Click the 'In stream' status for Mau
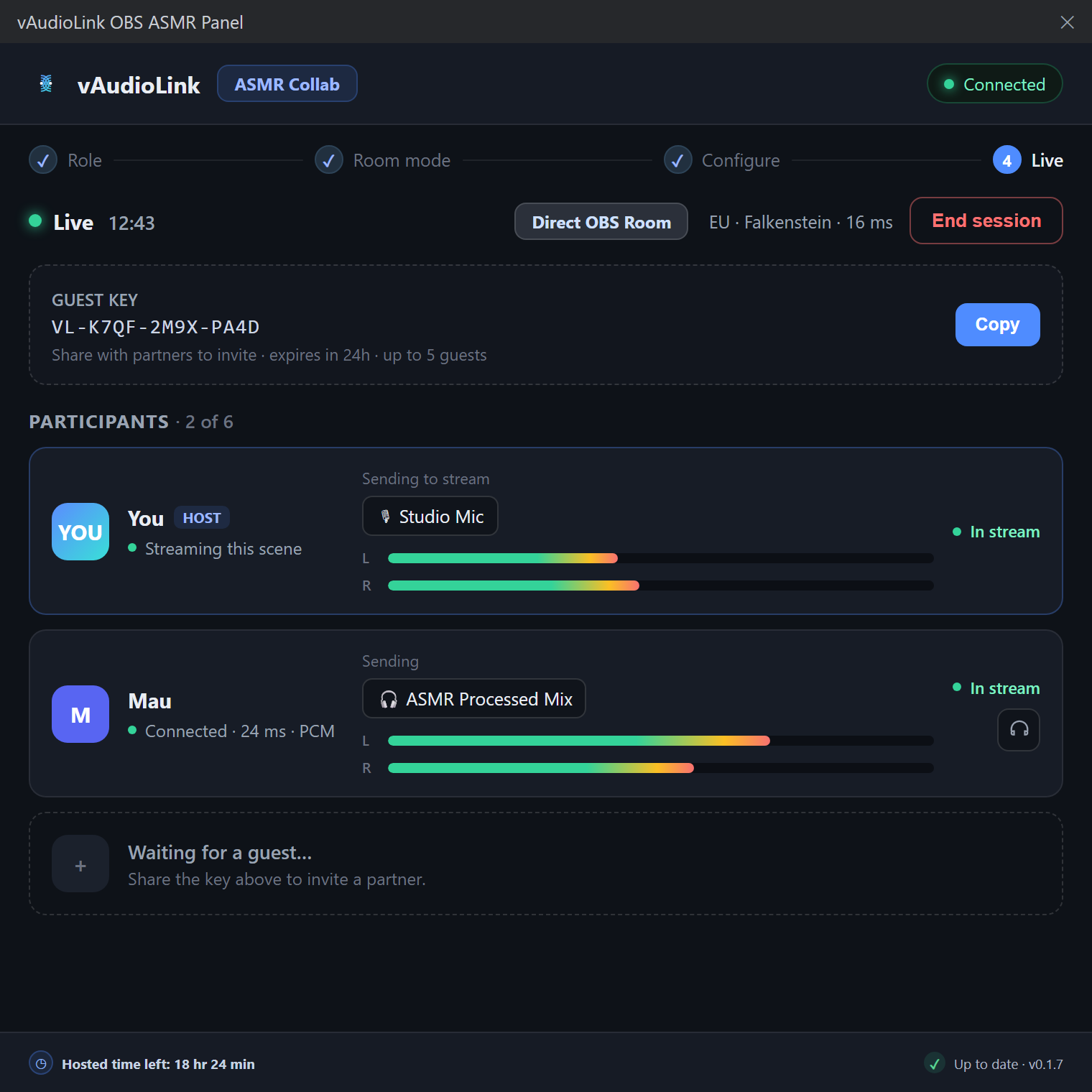The width and height of the screenshot is (1092, 1092). tap(996, 688)
